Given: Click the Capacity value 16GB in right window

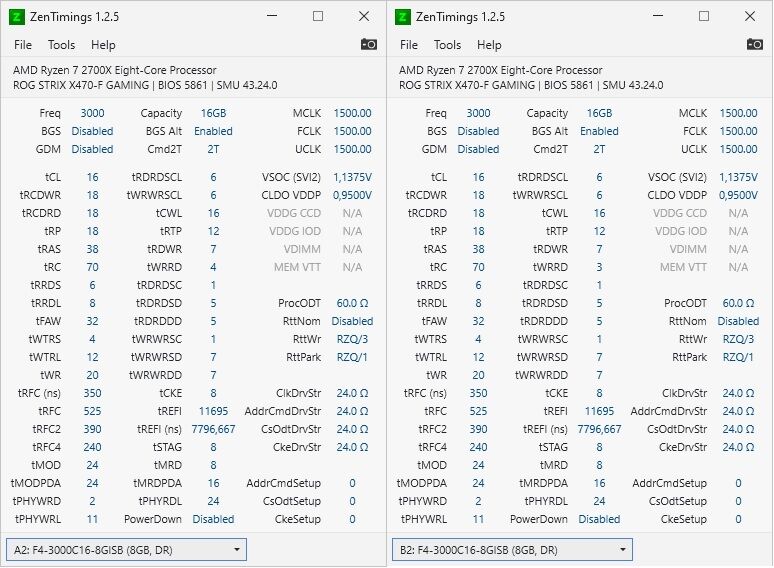Looking at the screenshot, I should 599,113.
